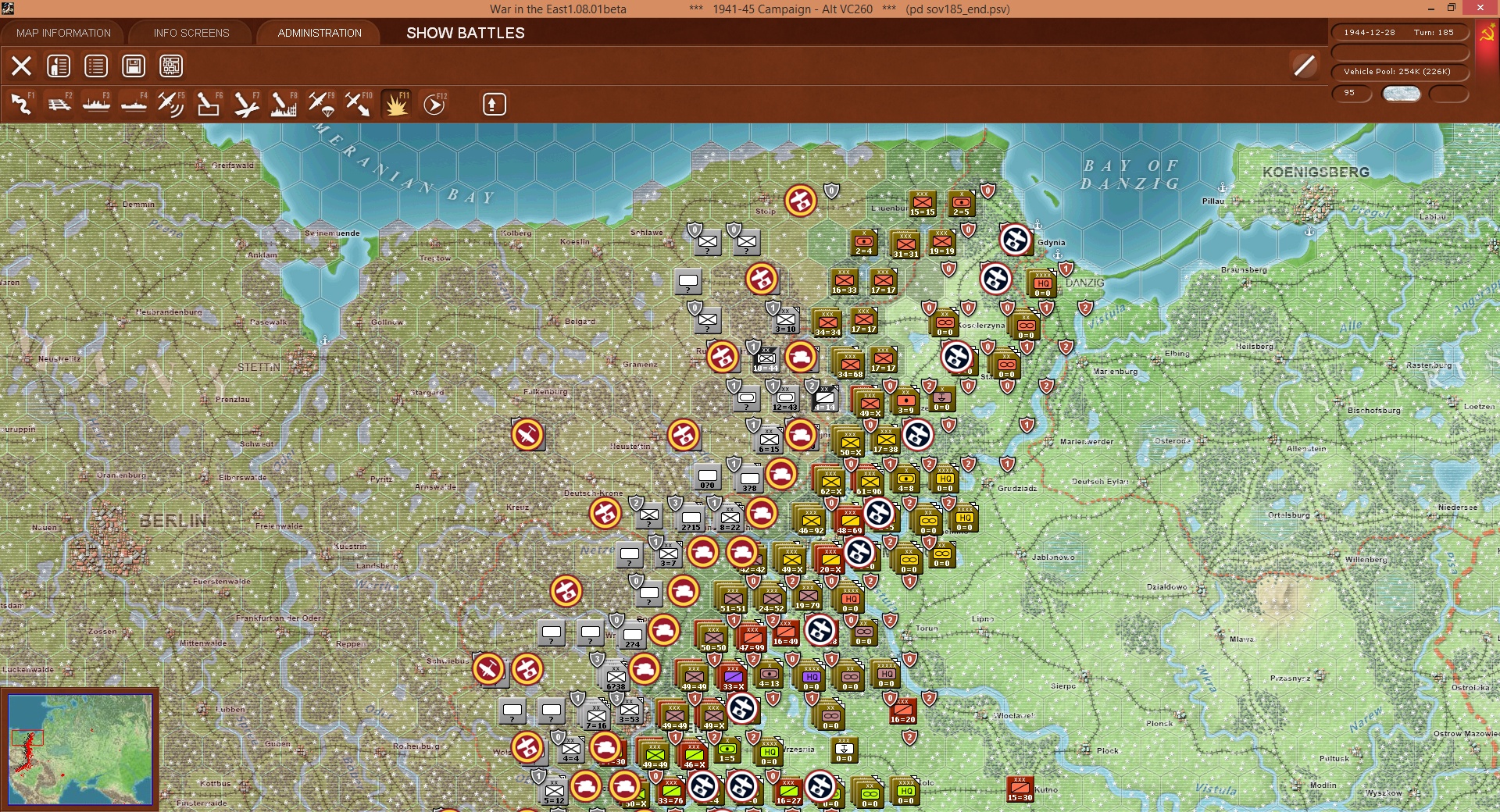Select the F4 Amphibious Transport ship icon
The height and width of the screenshot is (812, 1500).
(134, 104)
